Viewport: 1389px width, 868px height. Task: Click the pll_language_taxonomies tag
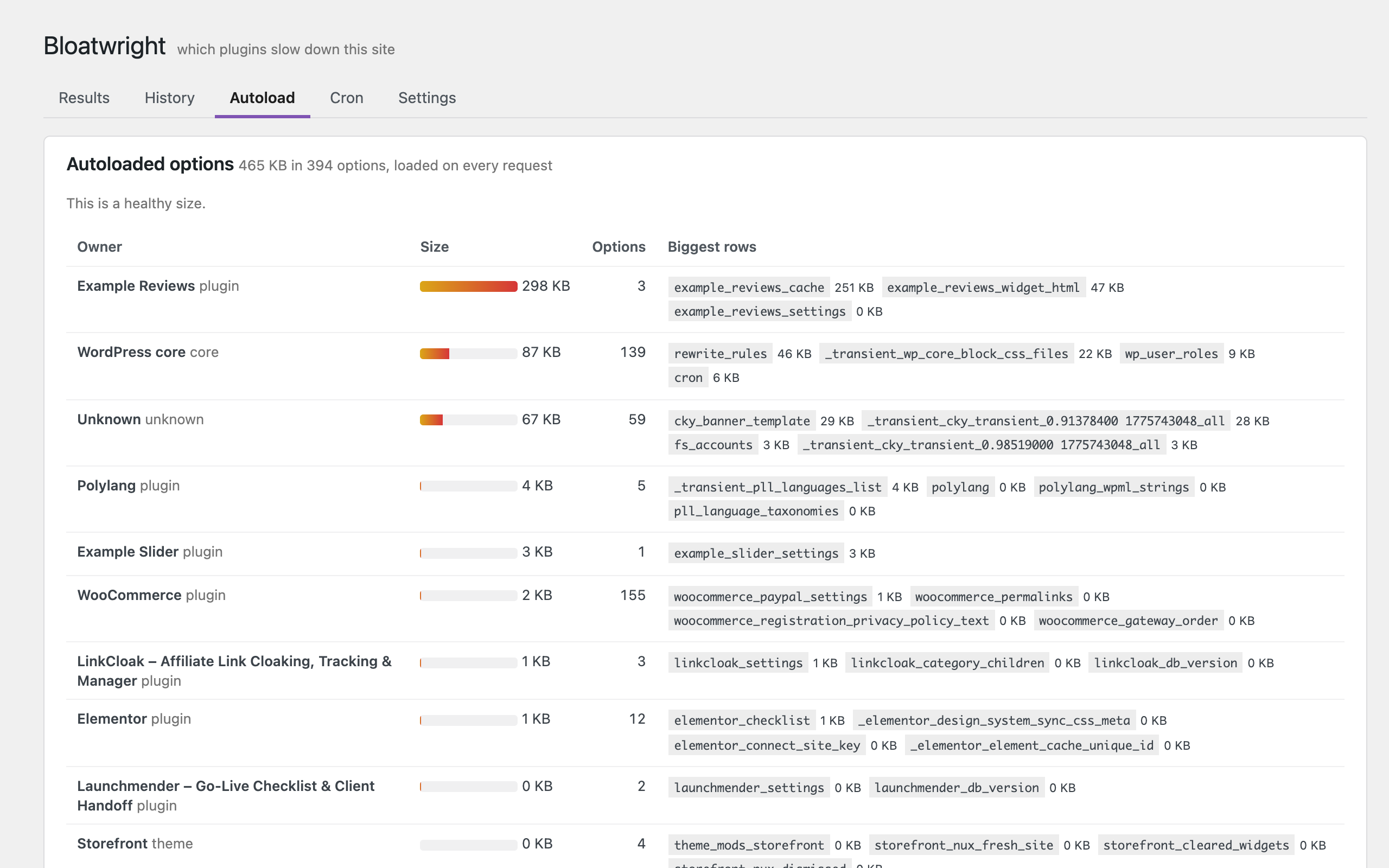coord(756,511)
